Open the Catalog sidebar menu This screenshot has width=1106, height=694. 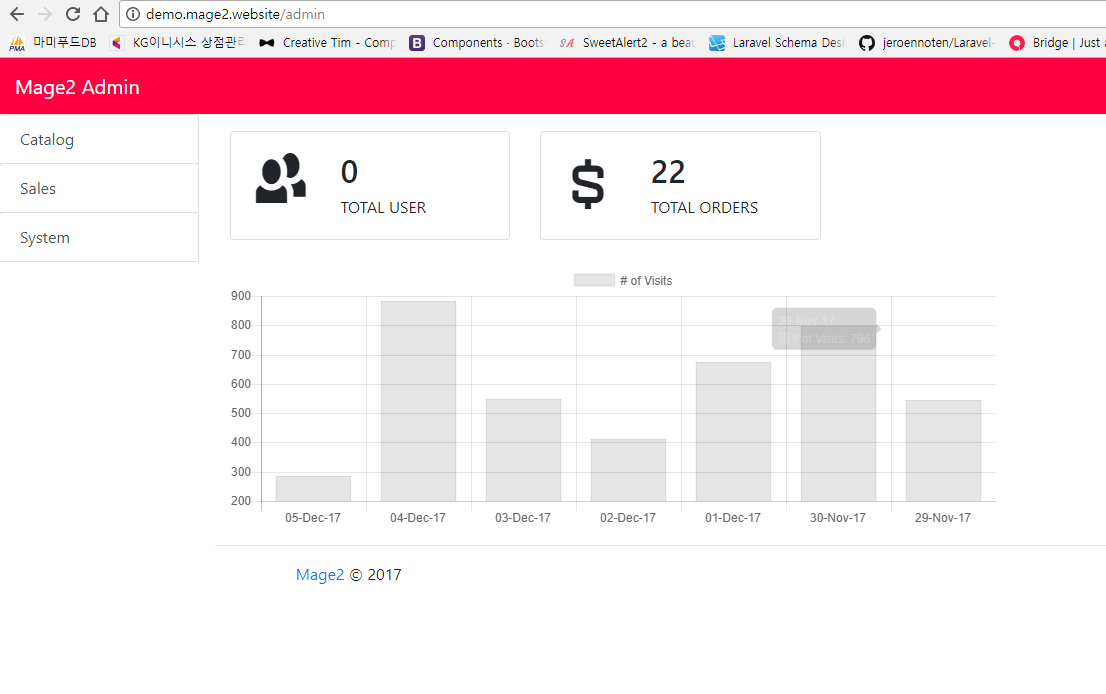[x=46, y=139]
